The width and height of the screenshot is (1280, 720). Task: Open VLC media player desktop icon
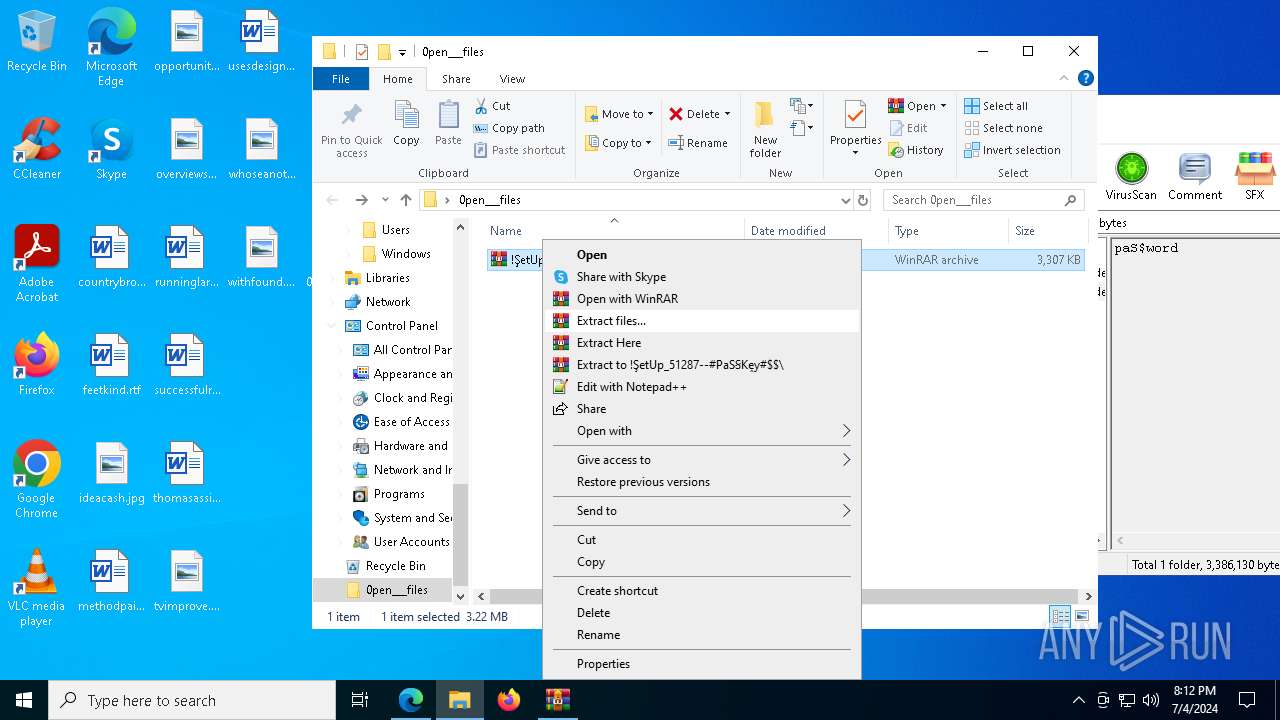point(37,588)
